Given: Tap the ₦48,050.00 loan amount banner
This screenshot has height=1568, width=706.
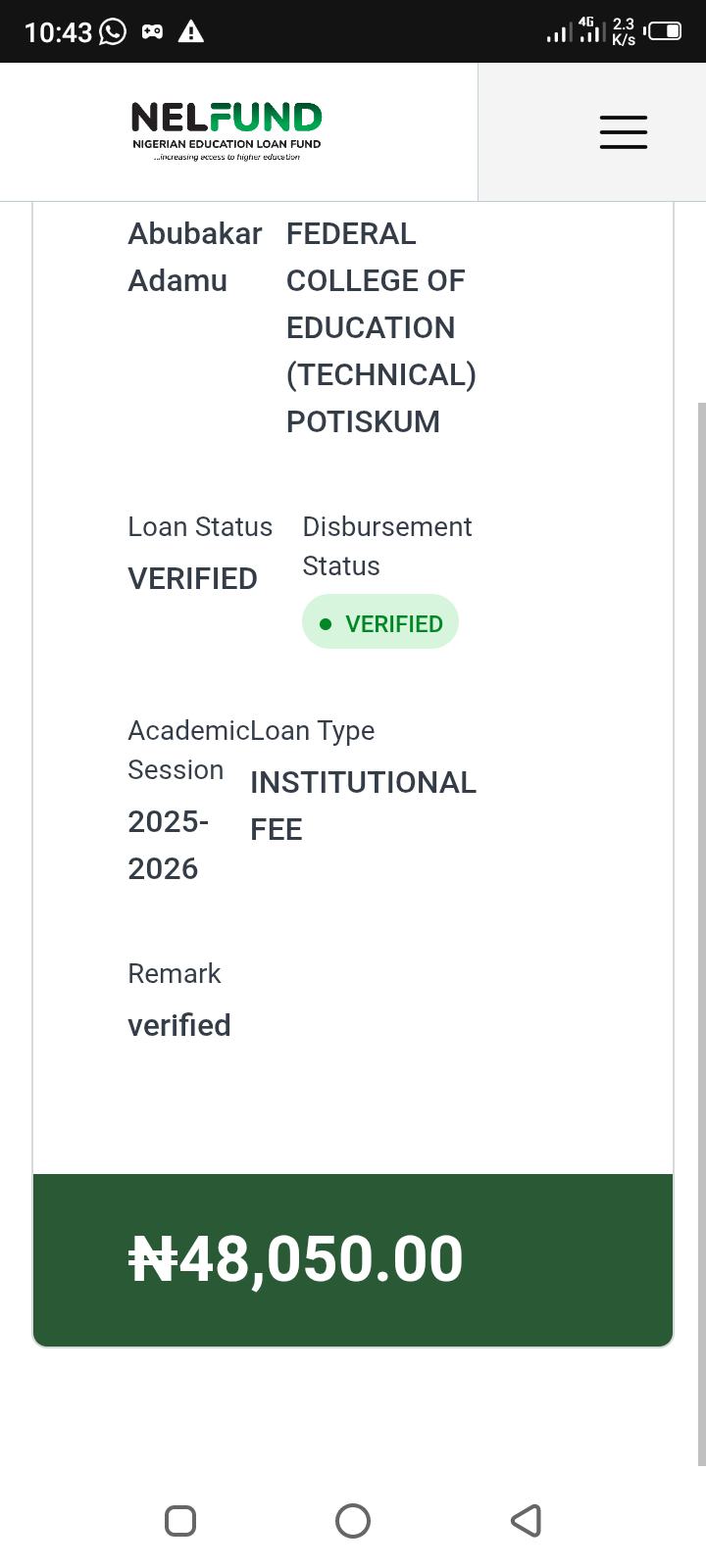Looking at the screenshot, I should (x=353, y=1259).
